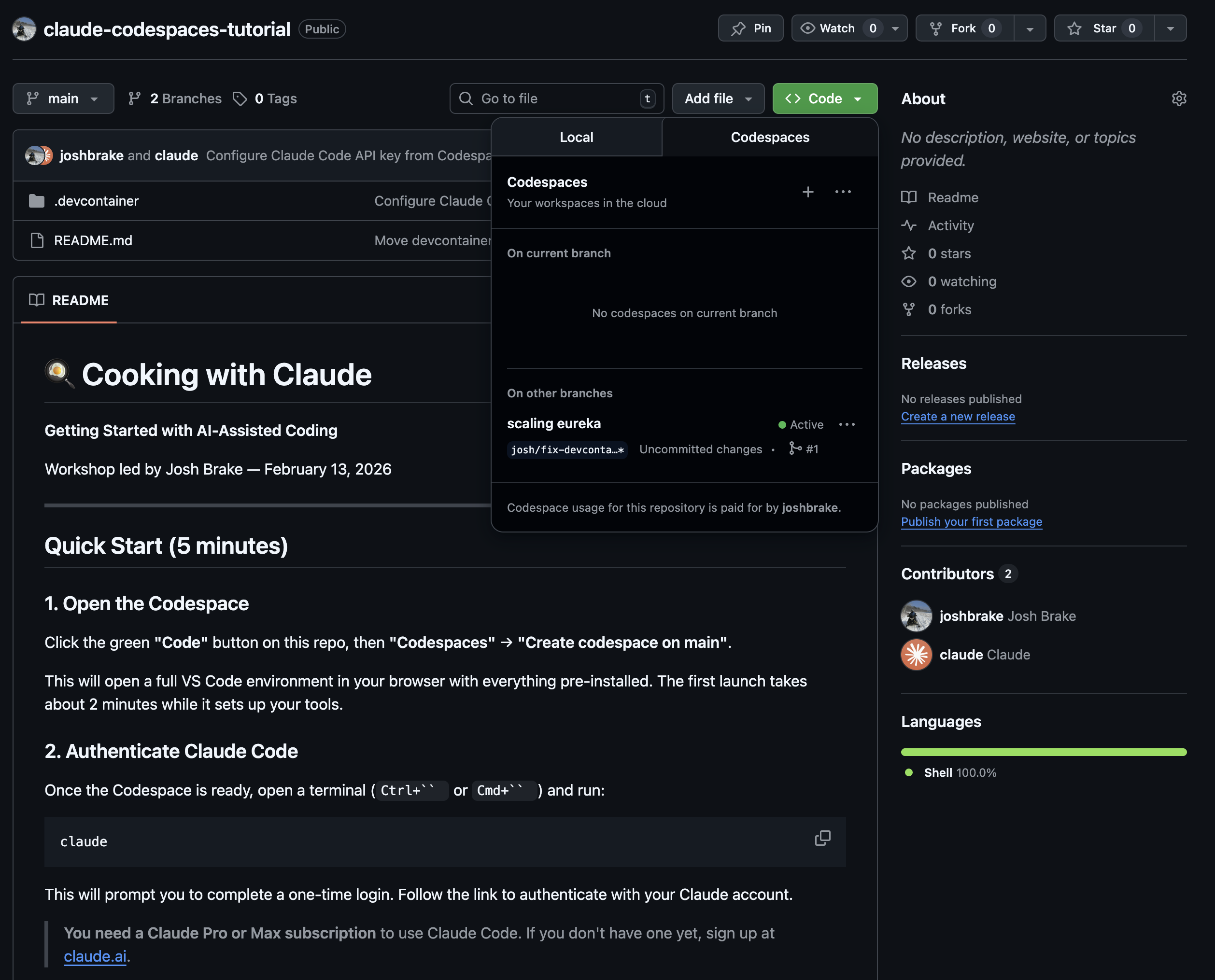
Task: Click the .devcontainer folder icon
Action: 37,201
